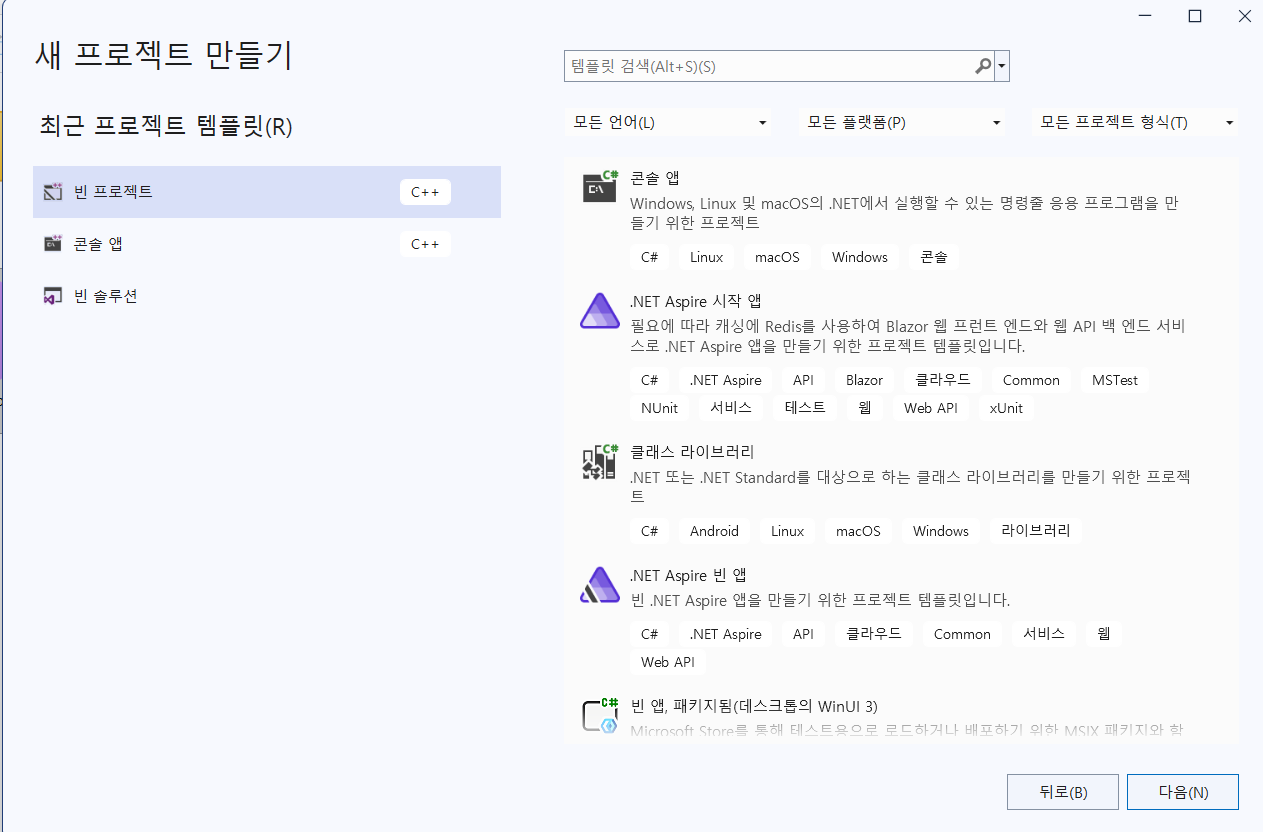1263x832 pixels.
Task: Click the 다음(N) button
Action: pos(1183,792)
